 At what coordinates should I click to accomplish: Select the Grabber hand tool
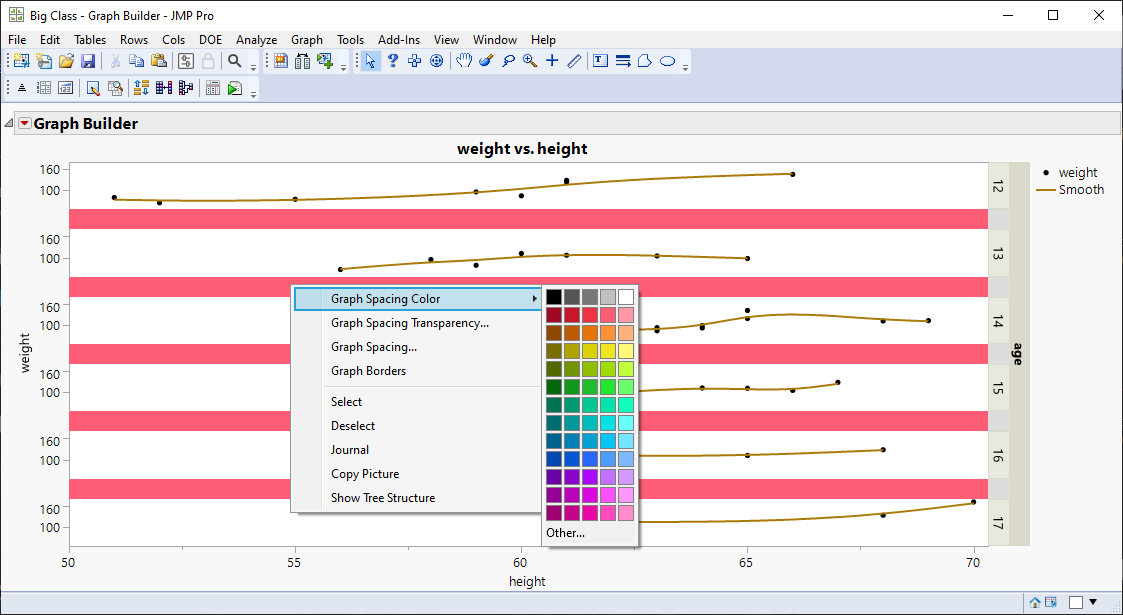464,60
